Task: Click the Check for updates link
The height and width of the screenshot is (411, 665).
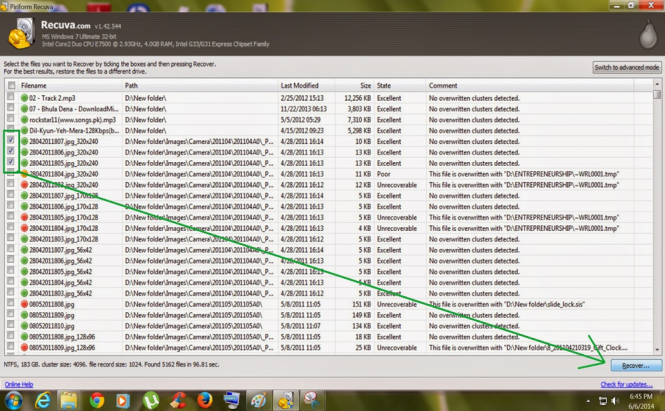Action: [626, 384]
